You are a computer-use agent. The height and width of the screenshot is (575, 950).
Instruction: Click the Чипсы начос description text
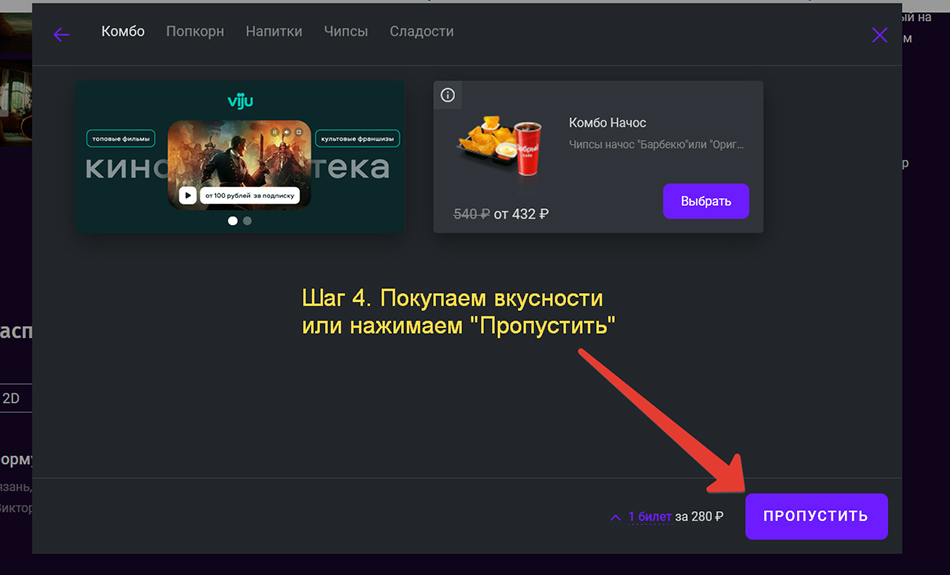point(656,145)
